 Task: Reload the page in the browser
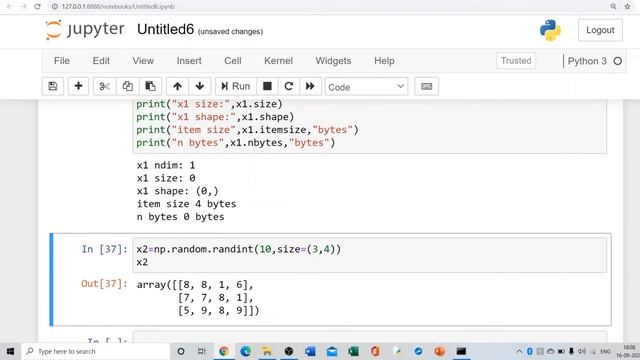point(37,7)
